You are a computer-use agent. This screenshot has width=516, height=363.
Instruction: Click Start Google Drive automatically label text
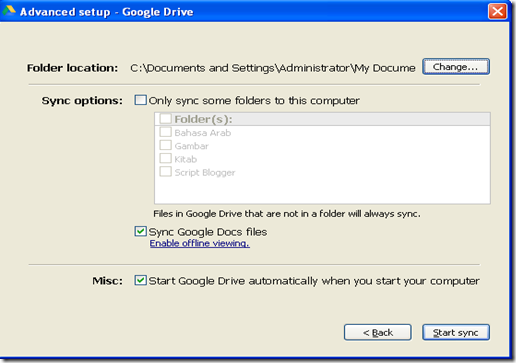click(x=314, y=281)
